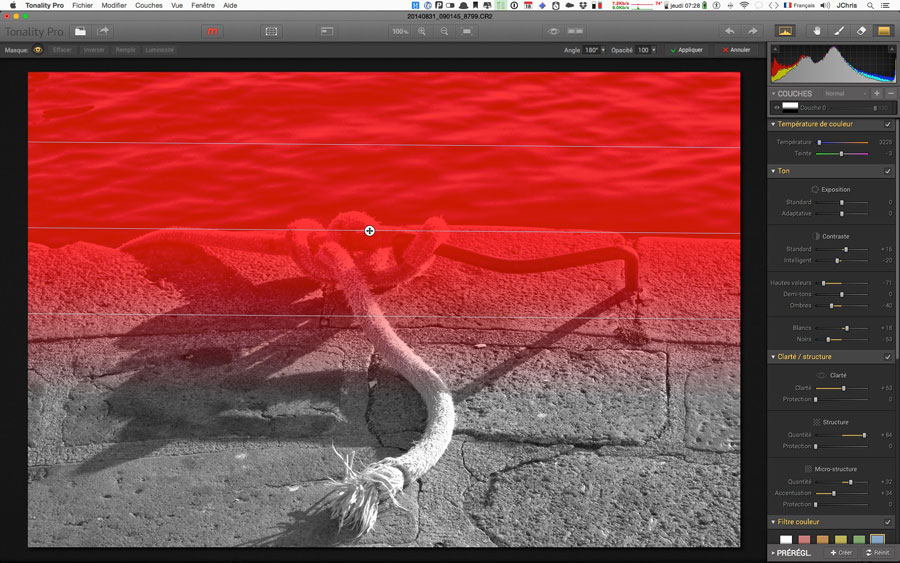This screenshot has height=563, width=900.
Task: Disable the Ton section checkbox
Action: point(888,171)
